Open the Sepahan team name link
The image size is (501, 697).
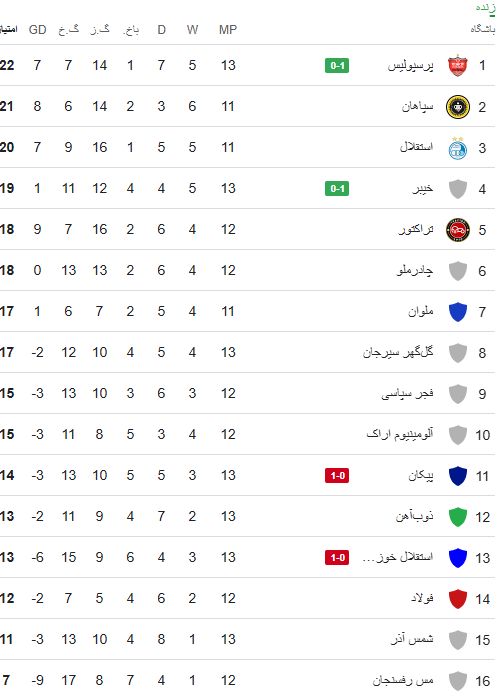click(417, 107)
